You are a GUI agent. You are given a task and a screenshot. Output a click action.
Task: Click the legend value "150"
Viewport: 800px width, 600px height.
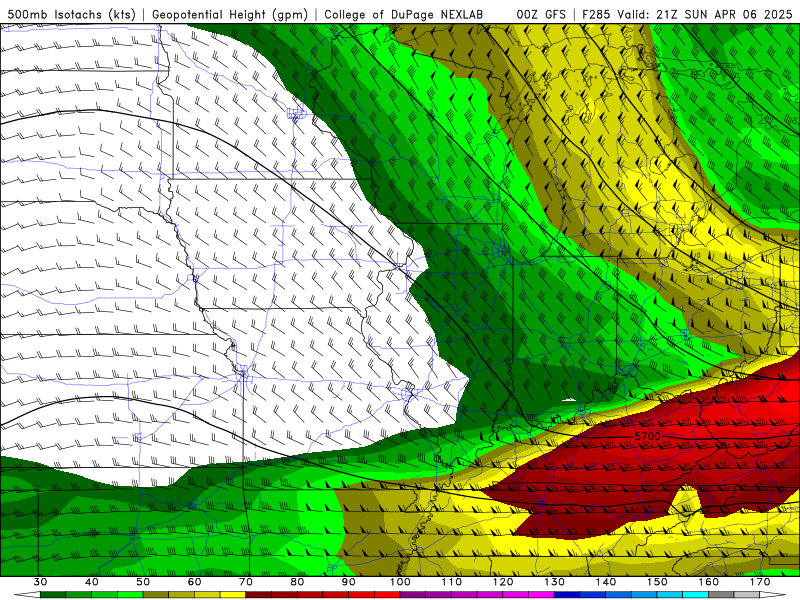pos(657,582)
